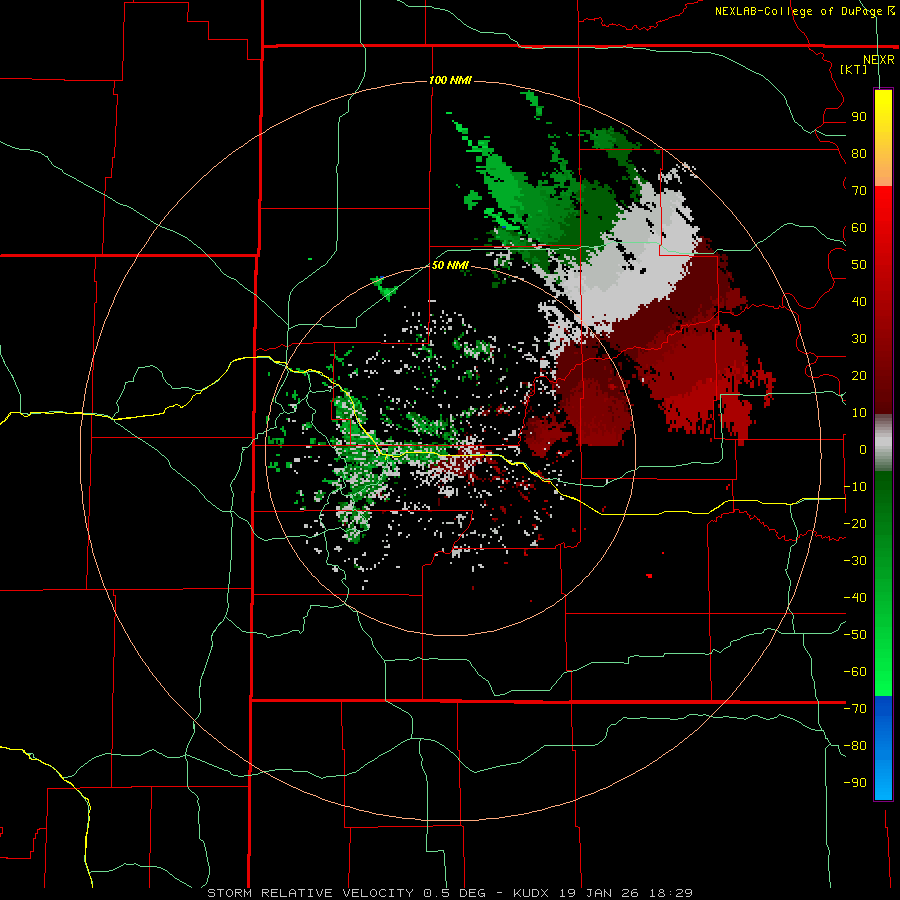Image resolution: width=900 pixels, height=900 pixels.
Task: Click the "-10" value on the velocity scale
Action: pos(855,487)
